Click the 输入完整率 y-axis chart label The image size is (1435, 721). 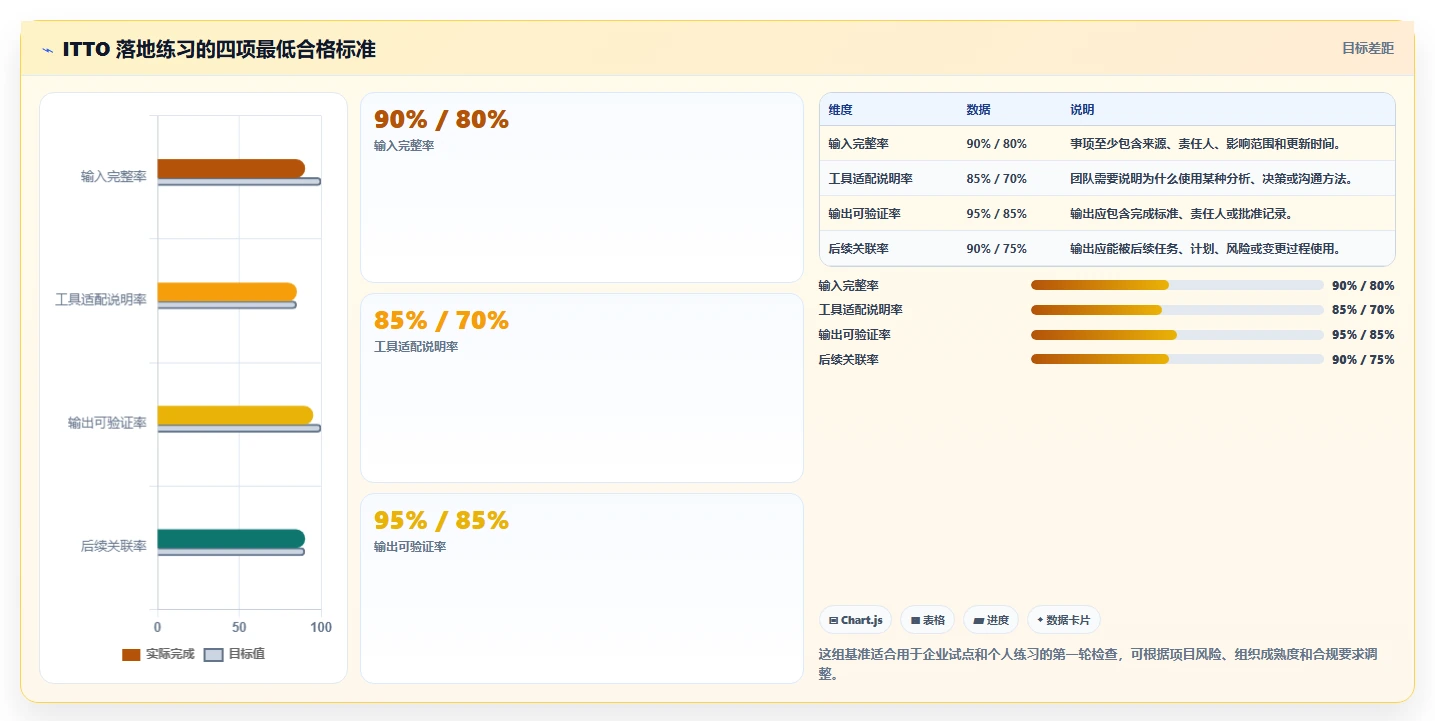(114, 176)
